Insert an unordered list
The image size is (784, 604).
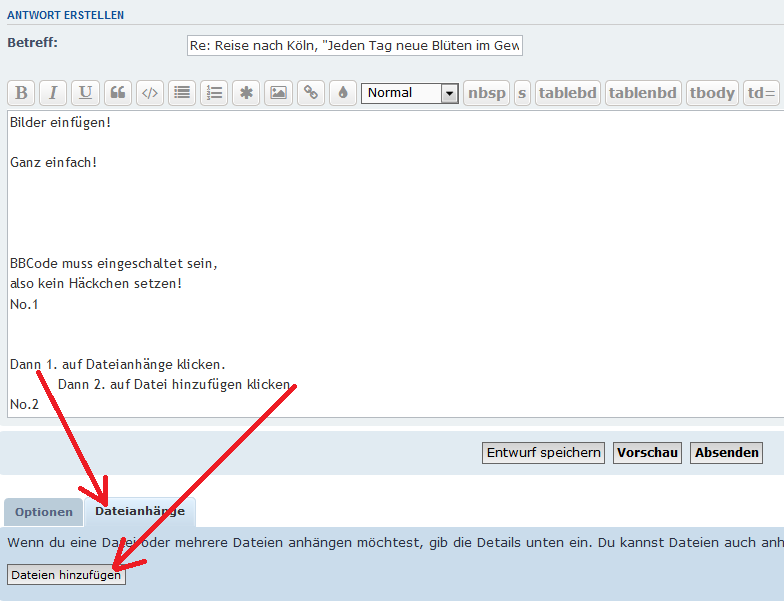coord(181,93)
